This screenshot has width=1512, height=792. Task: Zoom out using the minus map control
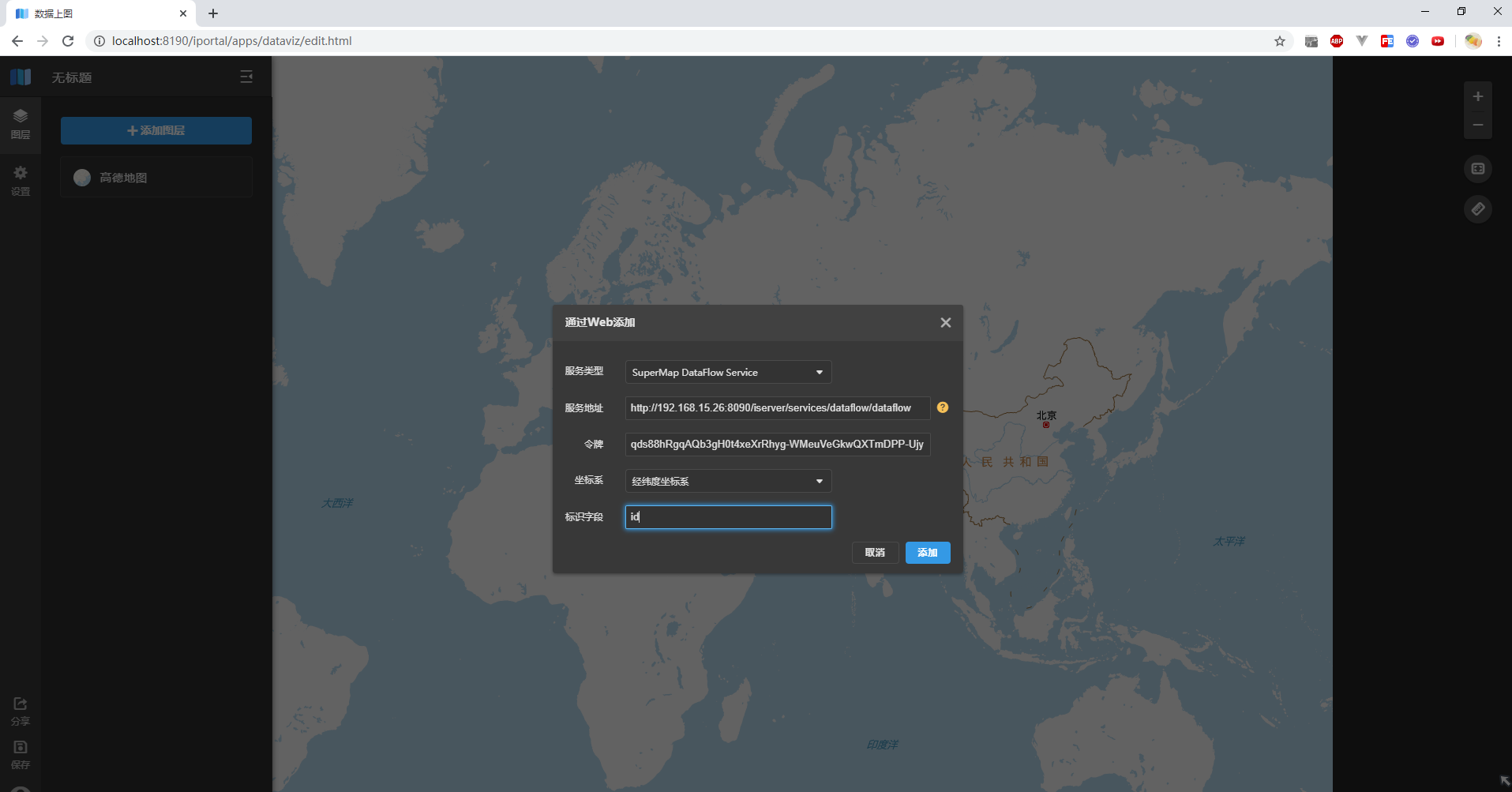tap(1478, 124)
